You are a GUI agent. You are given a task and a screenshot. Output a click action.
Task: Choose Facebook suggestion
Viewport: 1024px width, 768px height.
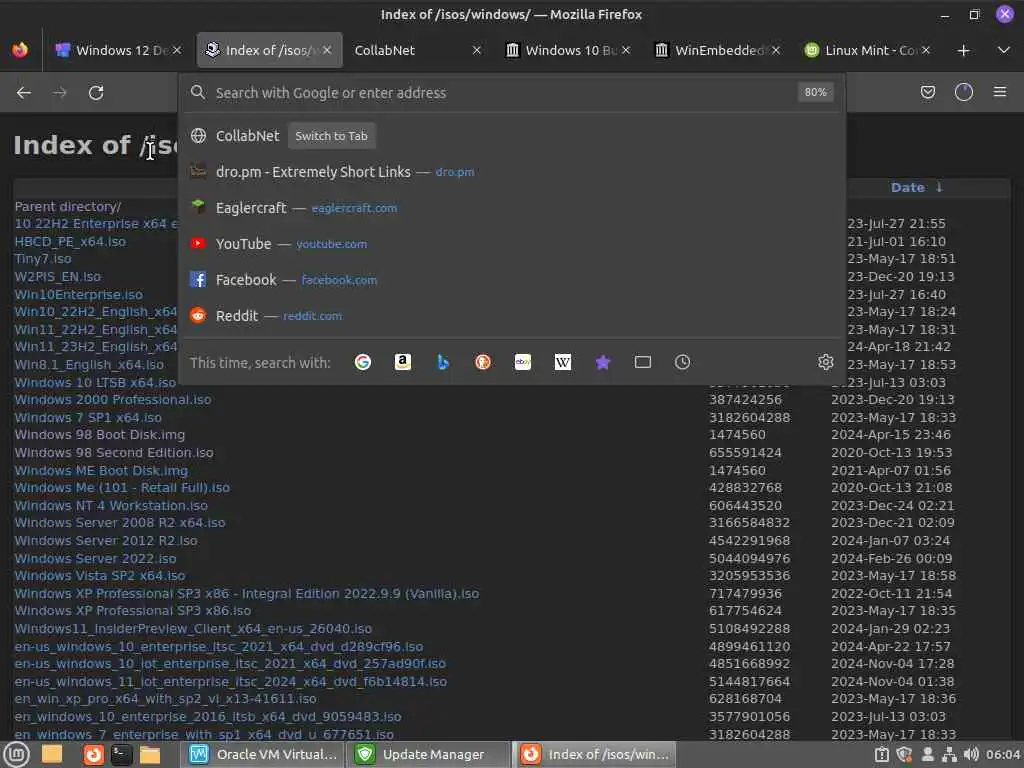pos(512,280)
